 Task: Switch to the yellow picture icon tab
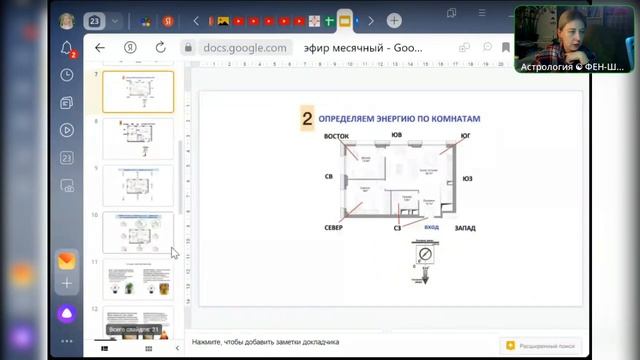click(x=223, y=21)
